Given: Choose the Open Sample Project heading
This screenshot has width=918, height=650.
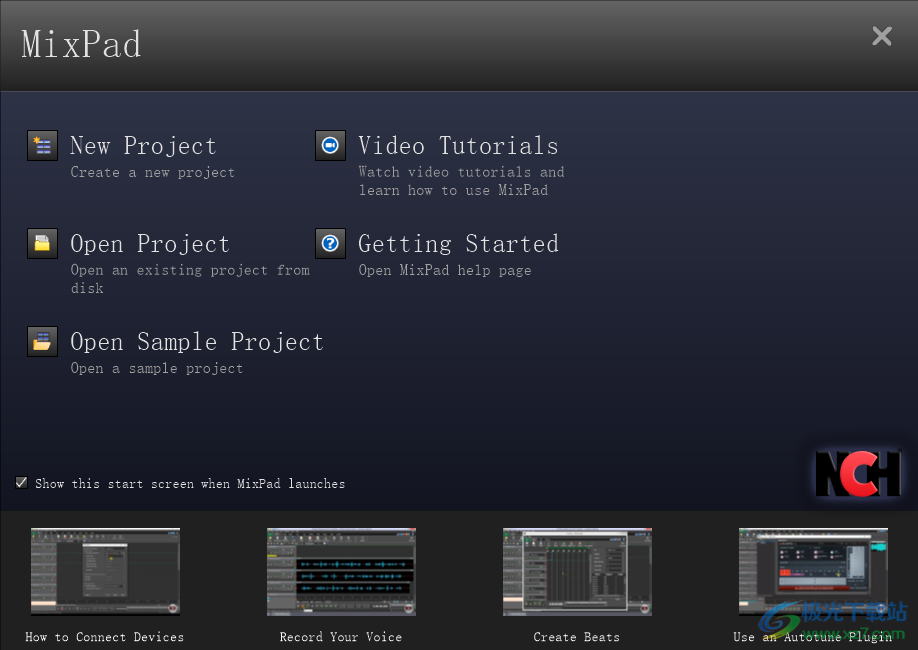Looking at the screenshot, I should coord(197,342).
